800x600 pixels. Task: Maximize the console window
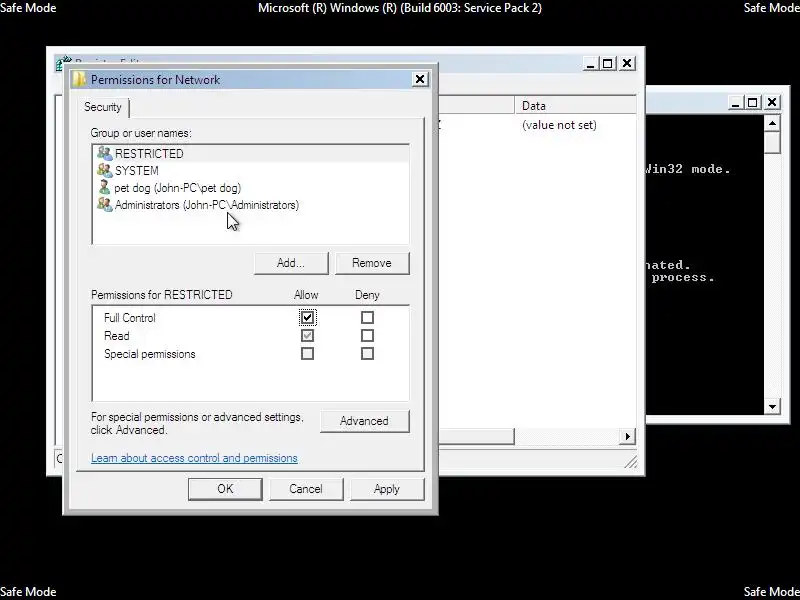pos(753,103)
